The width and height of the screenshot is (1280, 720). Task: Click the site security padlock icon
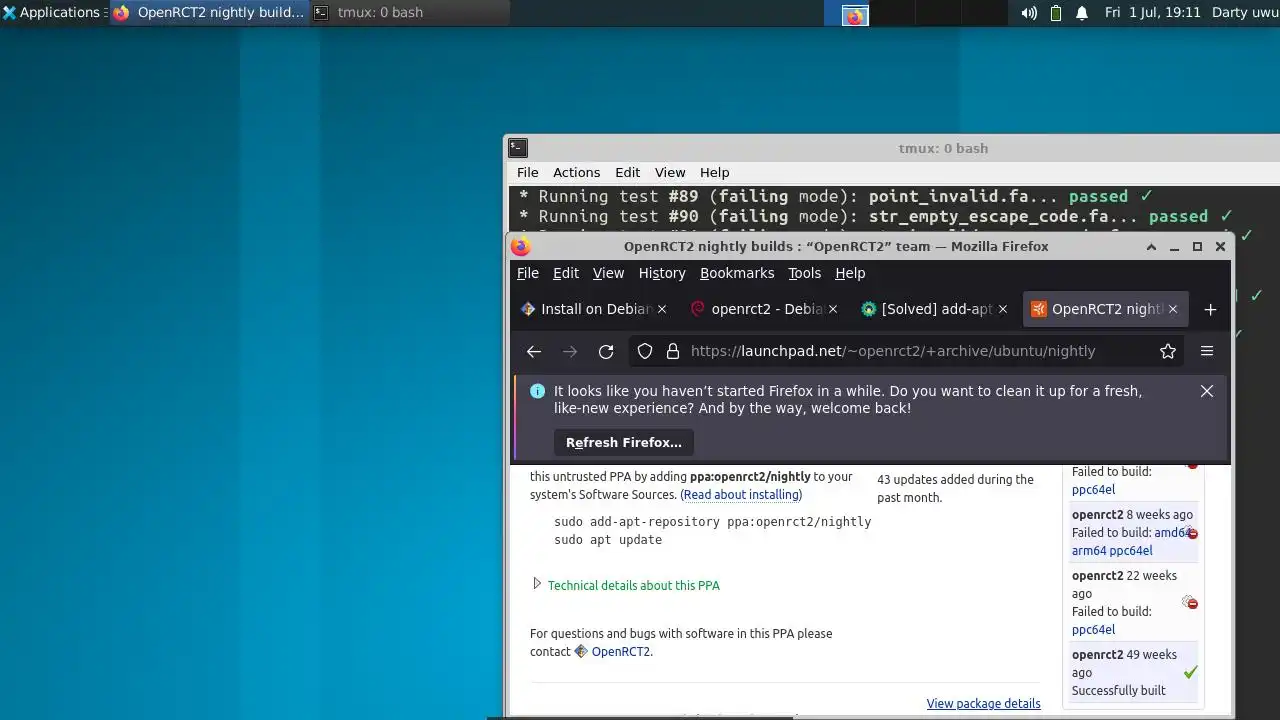point(673,351)
